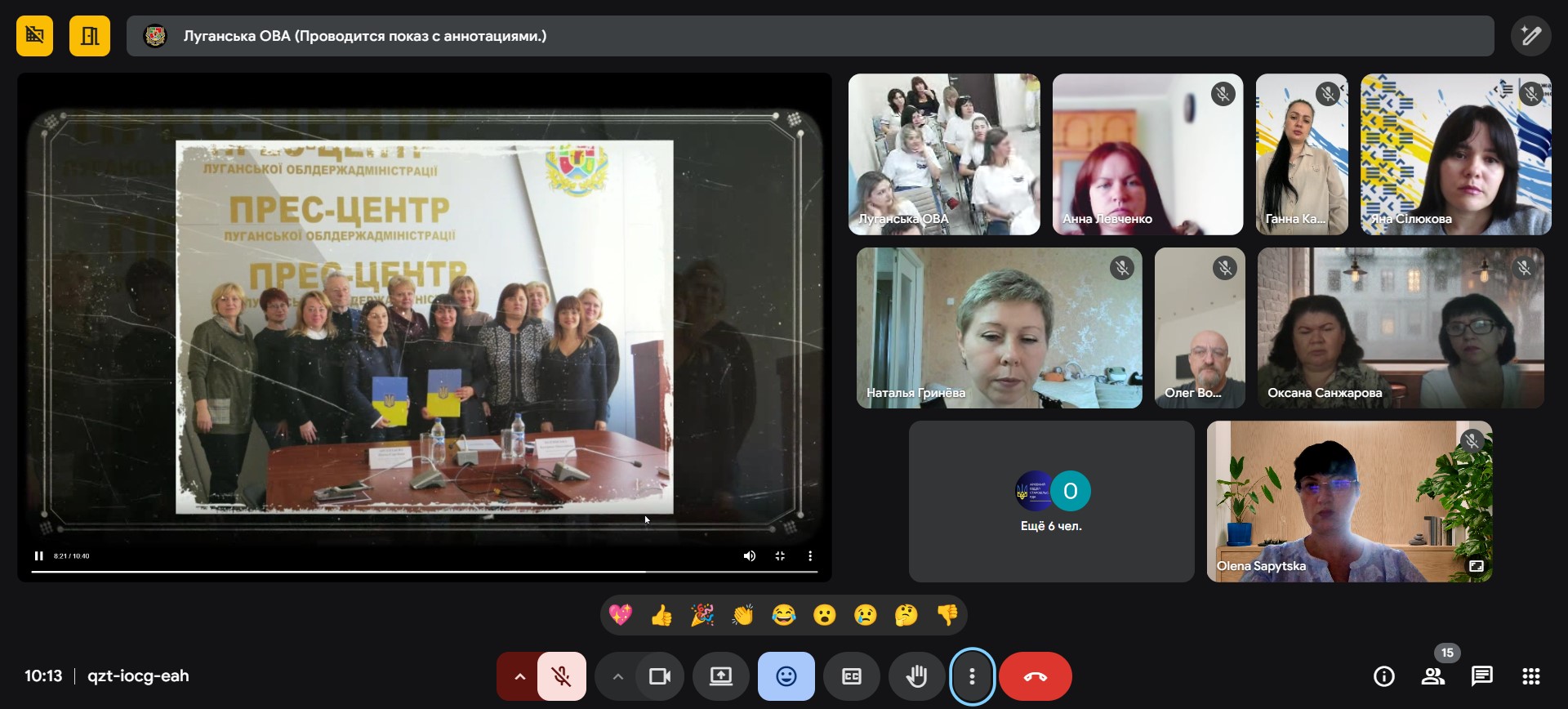Click the 'Ещё 6 чел.' overflow tile
The width and height of the screenshot is (1568, 709).
(1051, 502)
